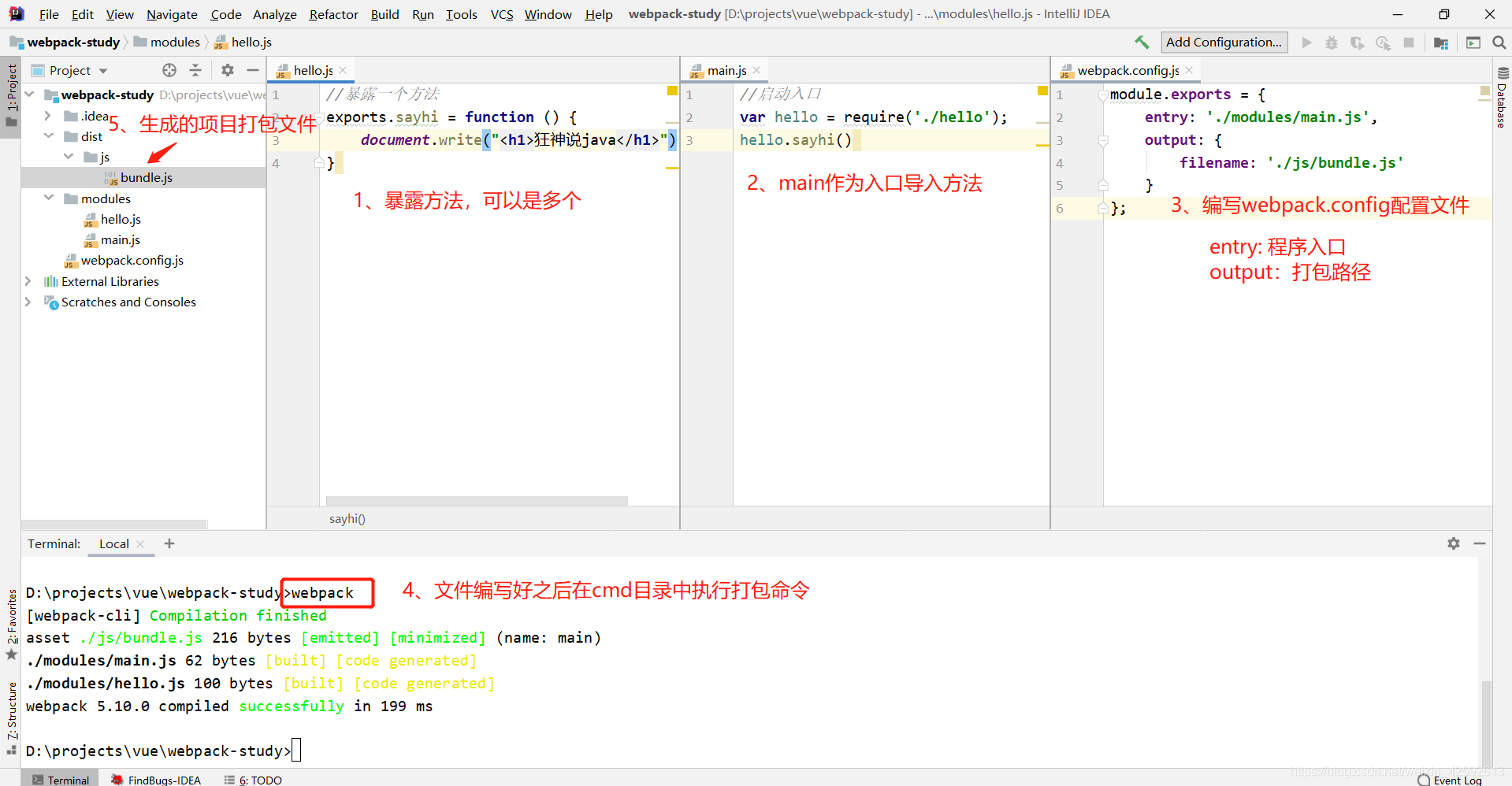
Task: Close the hello.js editor tab
Action: (x=343, y=70)
